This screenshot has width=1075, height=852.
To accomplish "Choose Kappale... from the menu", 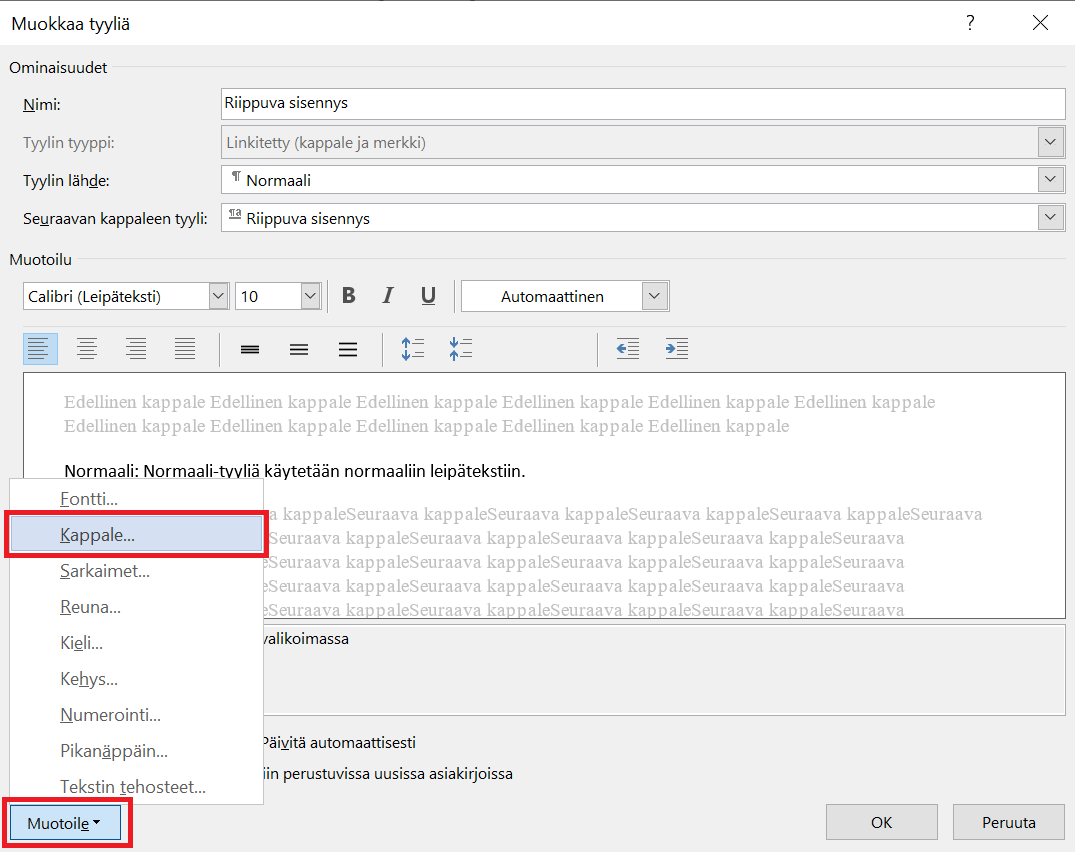I will (x=136, y=535).
